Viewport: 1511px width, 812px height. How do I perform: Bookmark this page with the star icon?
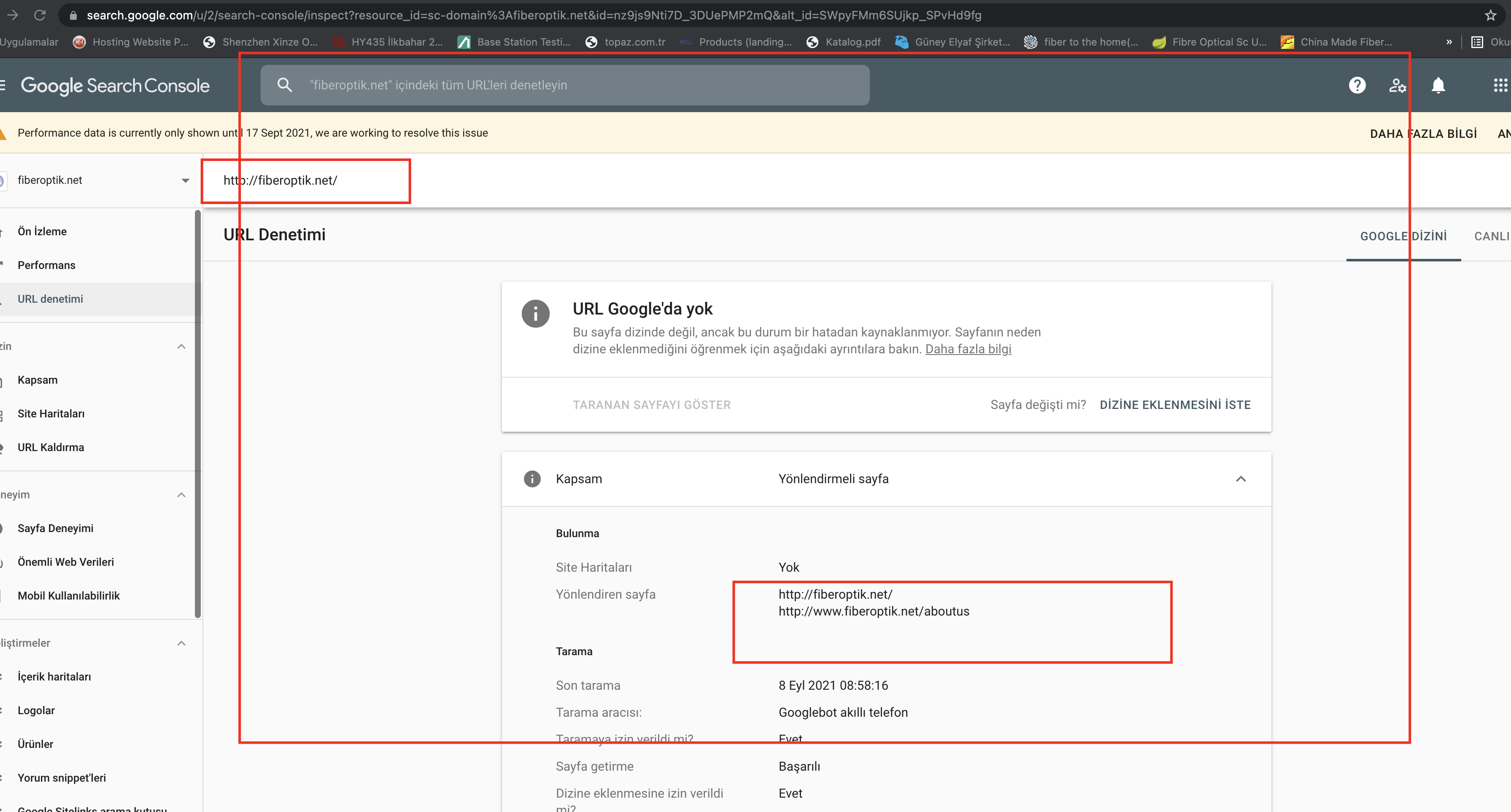point(1490,15)
